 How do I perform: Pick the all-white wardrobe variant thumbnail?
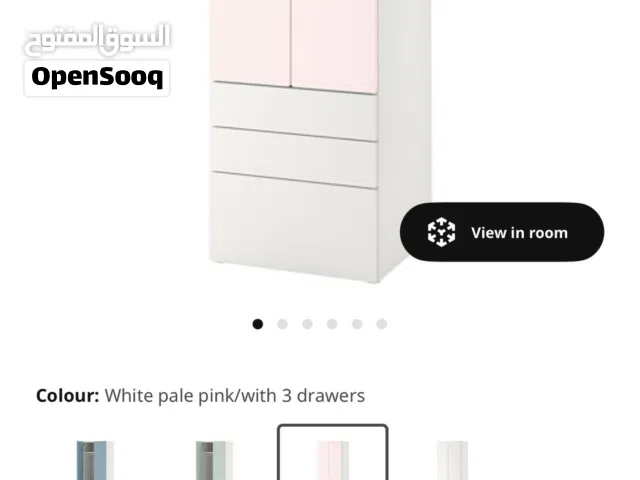pos(452,460)
